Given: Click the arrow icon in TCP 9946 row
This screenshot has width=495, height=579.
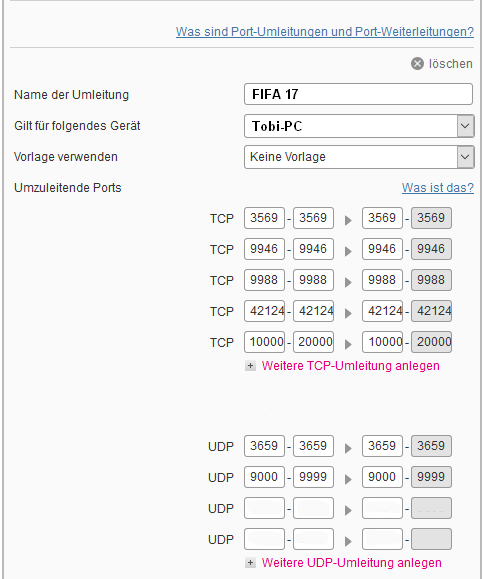Looking at the screenshot, I should 348,251.
